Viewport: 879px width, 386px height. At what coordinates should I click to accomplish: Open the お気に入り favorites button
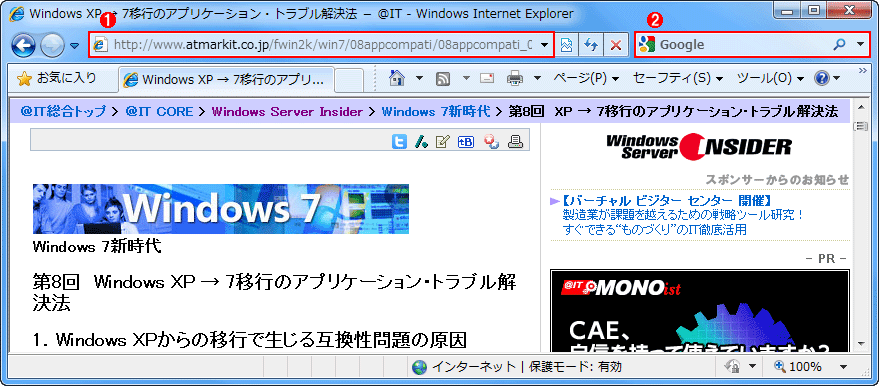tap(57, 78)
